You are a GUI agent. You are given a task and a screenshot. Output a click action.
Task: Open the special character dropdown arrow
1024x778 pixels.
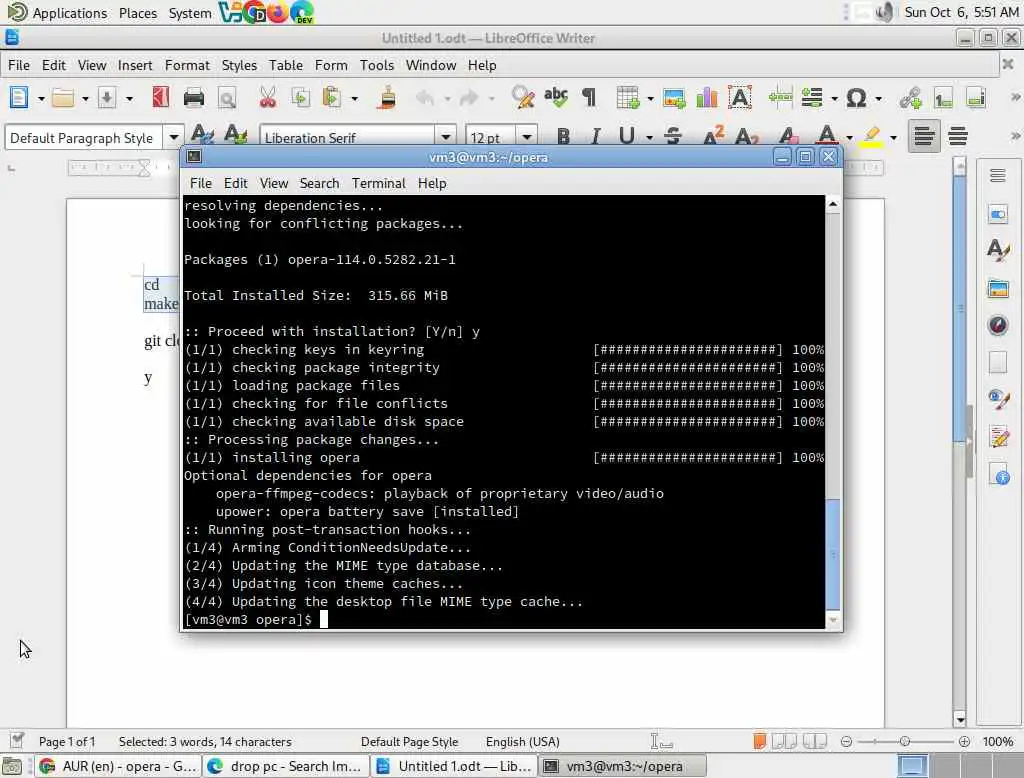(878, 99)
